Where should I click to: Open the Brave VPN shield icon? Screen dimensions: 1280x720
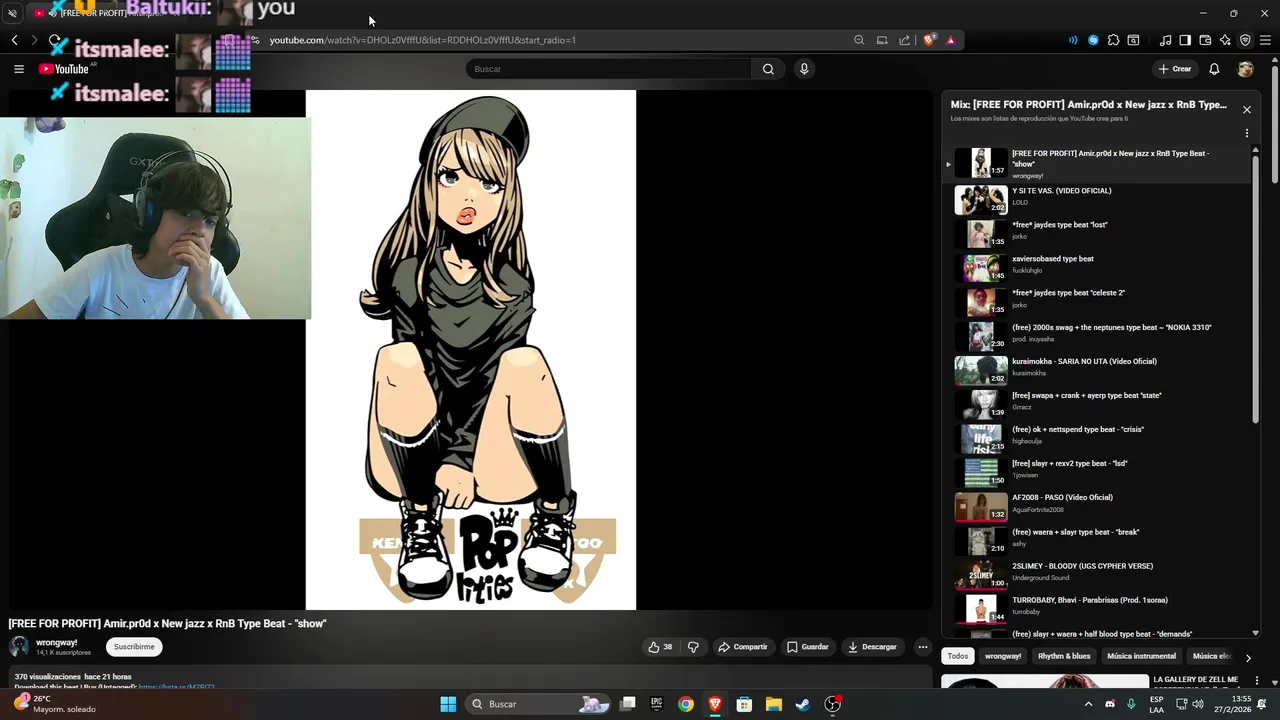click(1245, 40)
